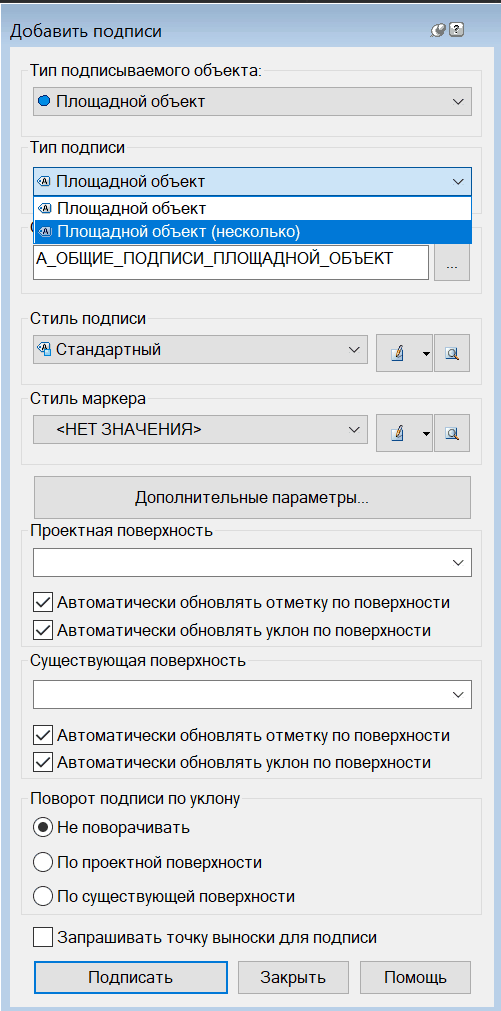
Task: Select 'Площадной объект' option in dropdown list
Action: [252, 208]
